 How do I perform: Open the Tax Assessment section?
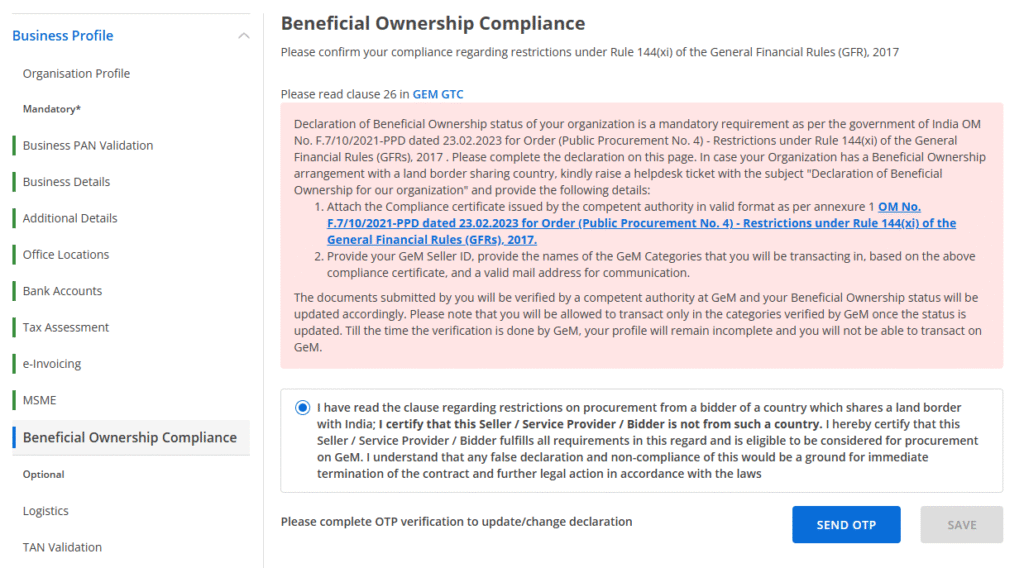pos(66,328)
